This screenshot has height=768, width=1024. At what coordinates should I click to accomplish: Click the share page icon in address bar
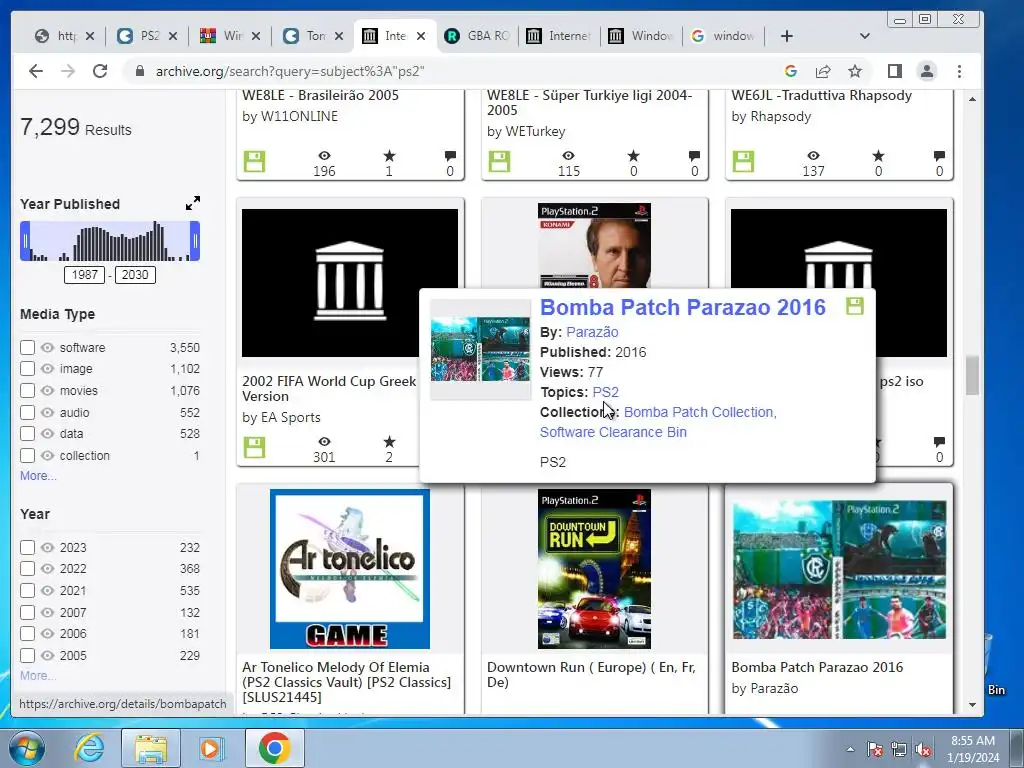pyautogui.click(x=823, y=71)
